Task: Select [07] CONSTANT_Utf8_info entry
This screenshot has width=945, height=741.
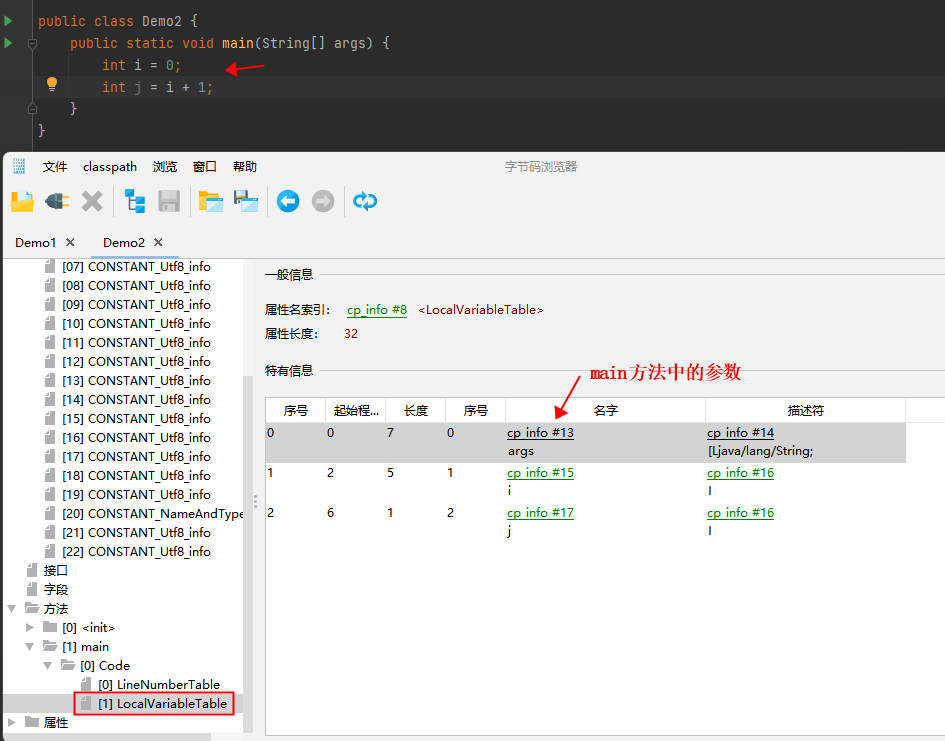Action: (x=136, y=267)
